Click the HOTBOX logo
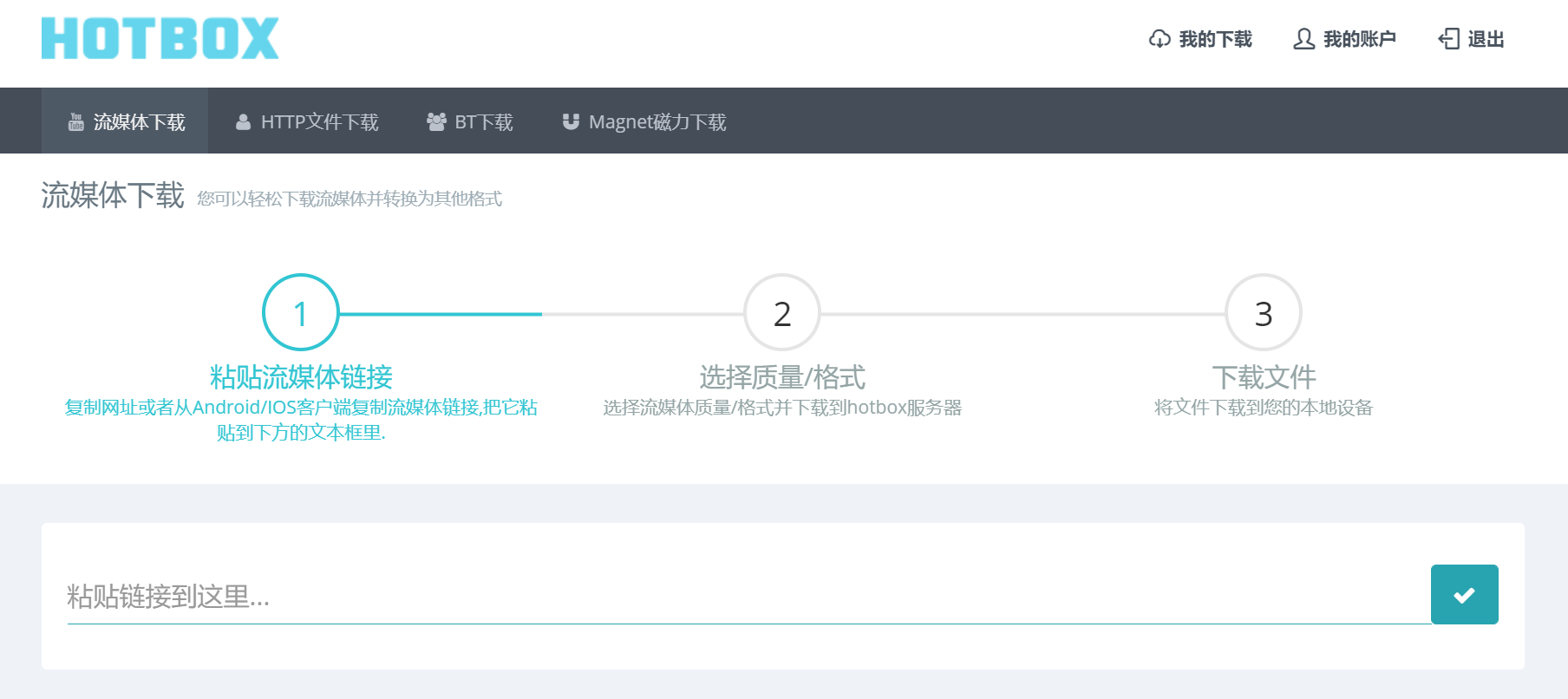Screen dimensions: 1568x699 point(160,38)
